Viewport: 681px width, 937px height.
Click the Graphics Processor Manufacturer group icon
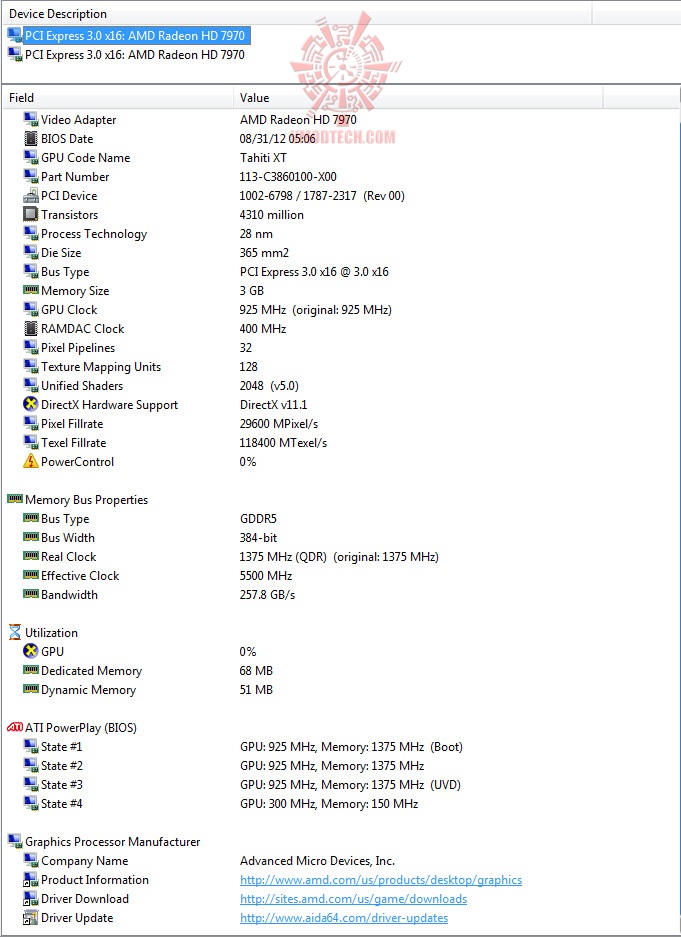pyautogui.click(x=15, y=841)
